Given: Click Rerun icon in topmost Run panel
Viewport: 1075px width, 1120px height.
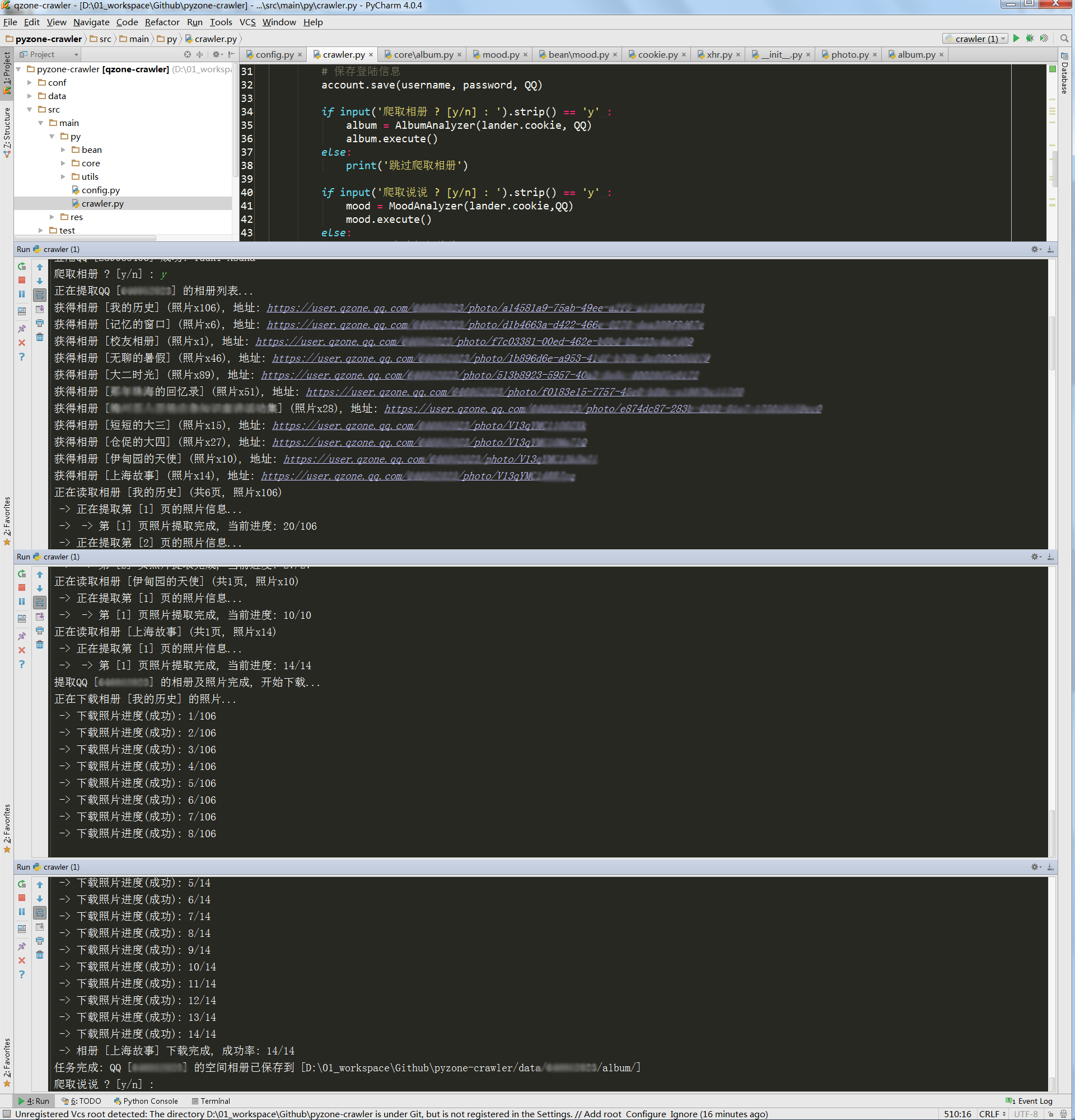Looking at the screenshot, I should coord(22,267).
